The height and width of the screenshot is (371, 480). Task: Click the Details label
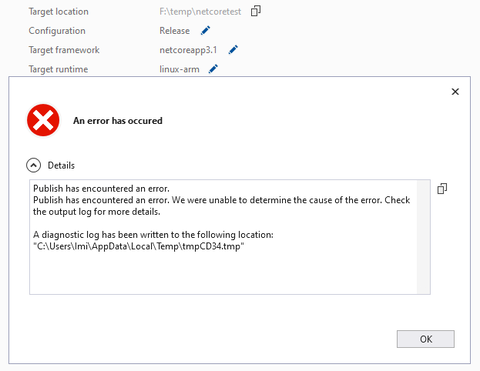[61, 166]
